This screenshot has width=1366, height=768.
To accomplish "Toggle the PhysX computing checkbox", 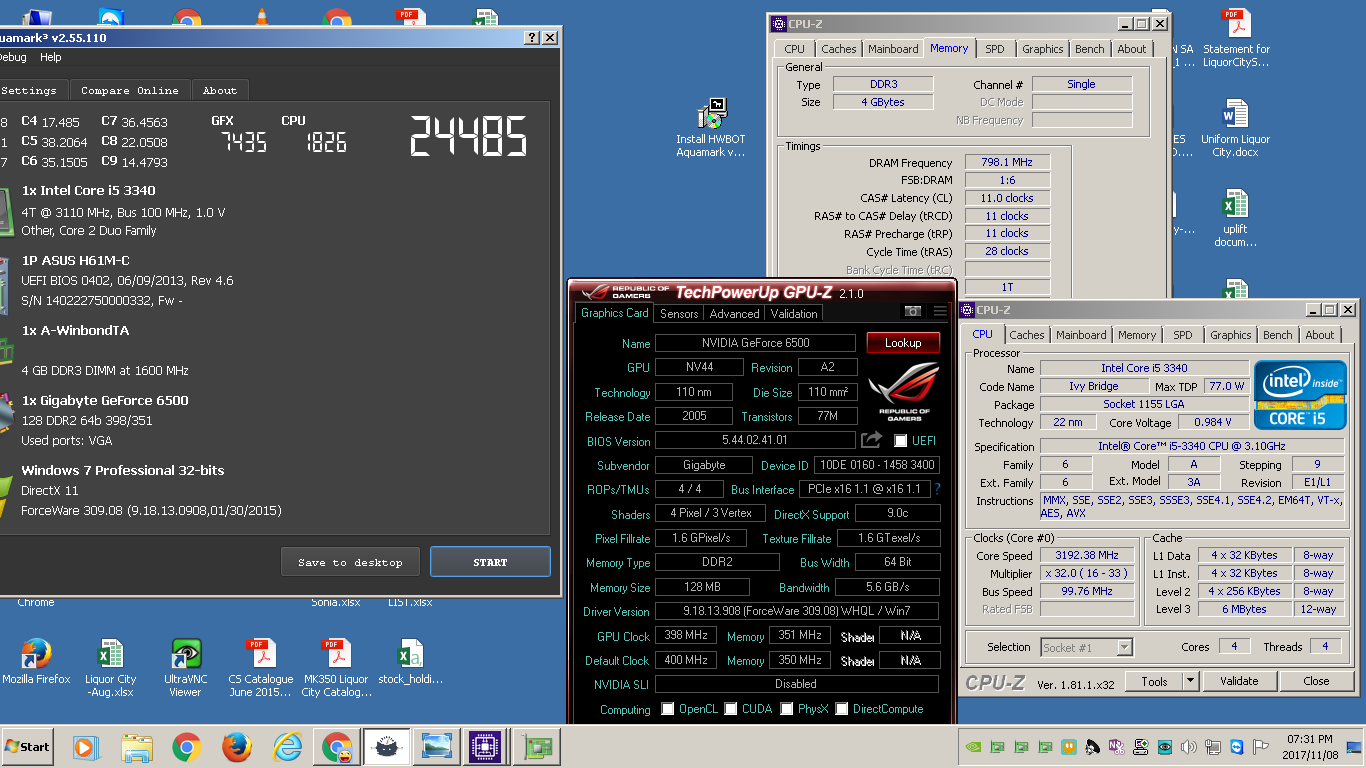I will point(787,709).
